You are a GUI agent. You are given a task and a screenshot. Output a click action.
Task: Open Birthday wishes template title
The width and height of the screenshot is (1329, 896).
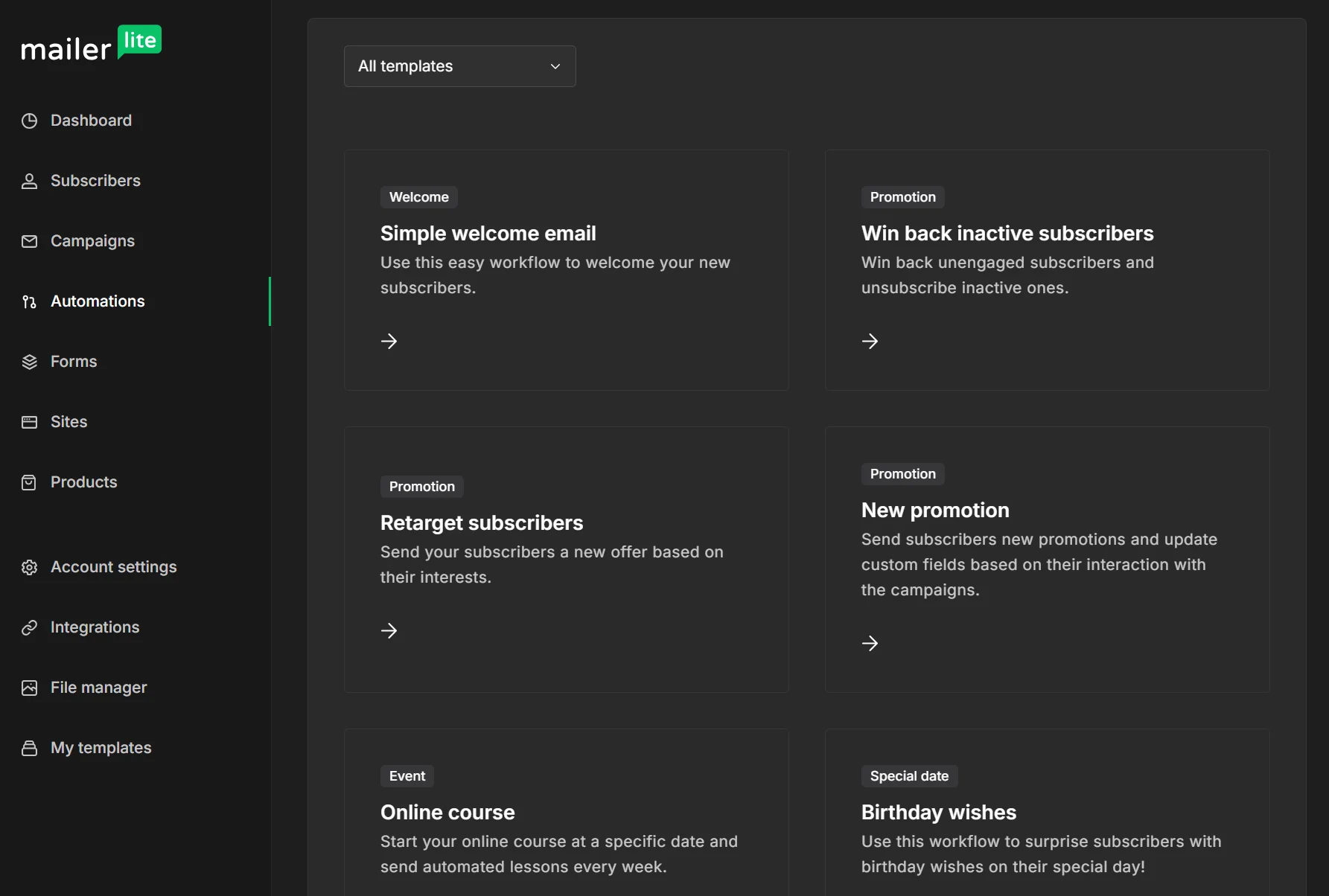coord(938,813)
